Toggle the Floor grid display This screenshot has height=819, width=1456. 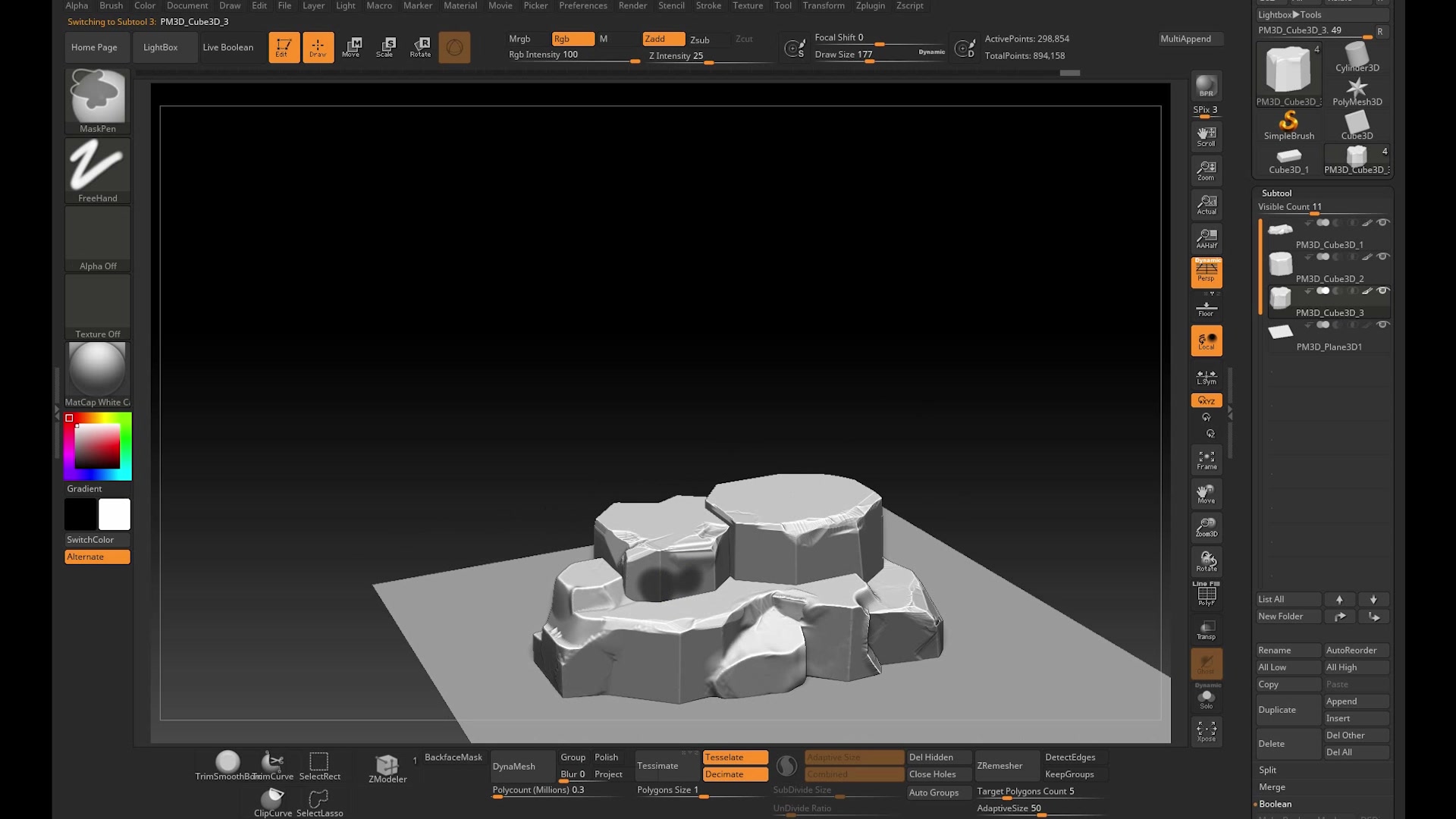(1206, 306)
